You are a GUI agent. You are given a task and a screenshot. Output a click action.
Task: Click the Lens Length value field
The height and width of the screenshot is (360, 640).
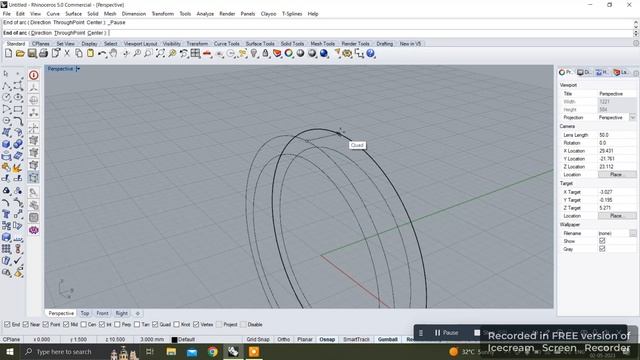pos(617,135)
